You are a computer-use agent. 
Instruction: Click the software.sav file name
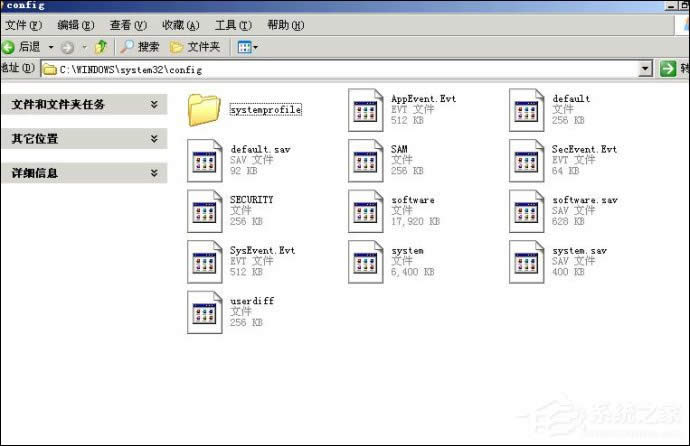pos(585,200)
